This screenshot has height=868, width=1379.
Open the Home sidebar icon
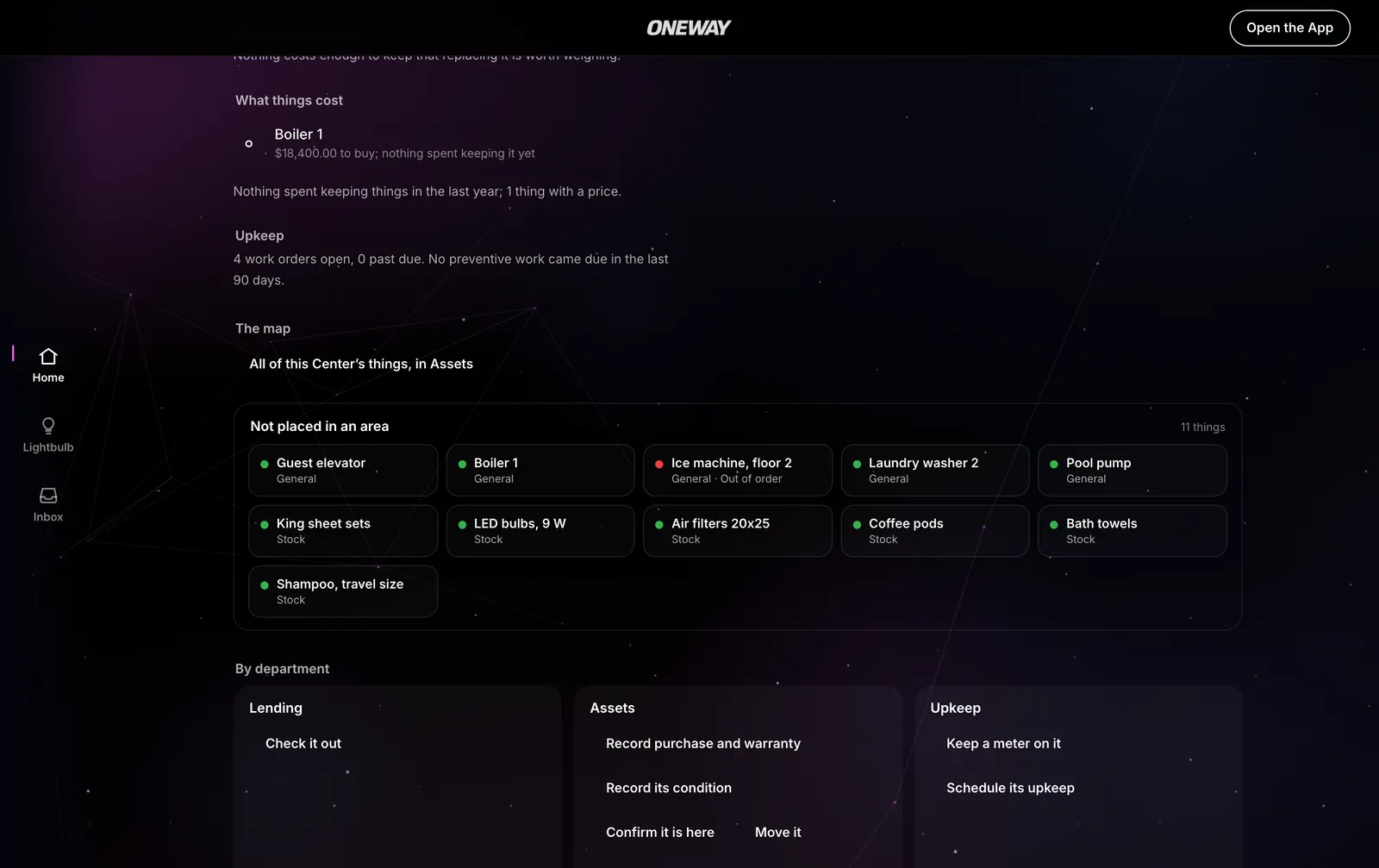[x=48, y=365]
